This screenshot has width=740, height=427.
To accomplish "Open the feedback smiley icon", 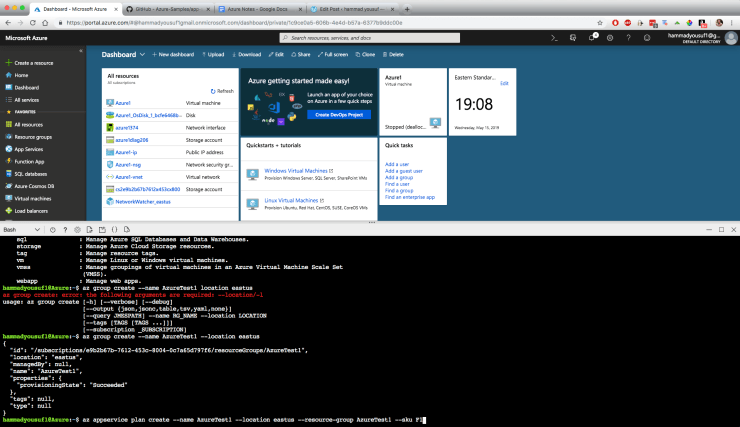I will [x=647, y=38].
